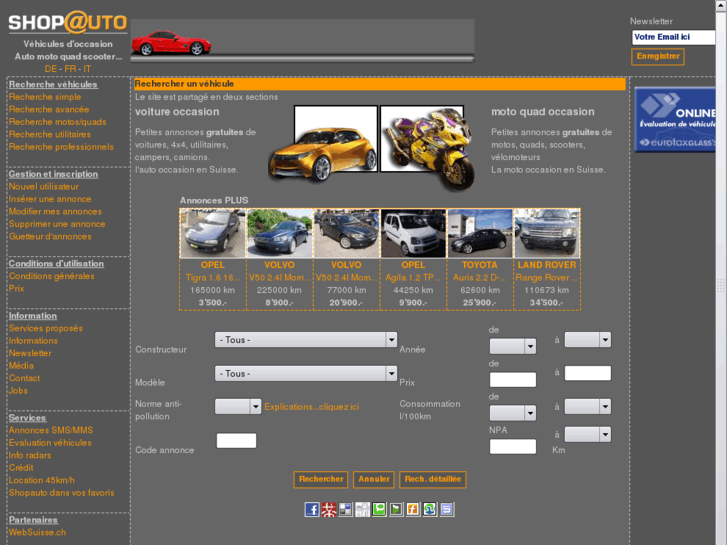Open the yellow motorcycle image
The width and height of the screenshot is (727, 545).
point(427,147)
